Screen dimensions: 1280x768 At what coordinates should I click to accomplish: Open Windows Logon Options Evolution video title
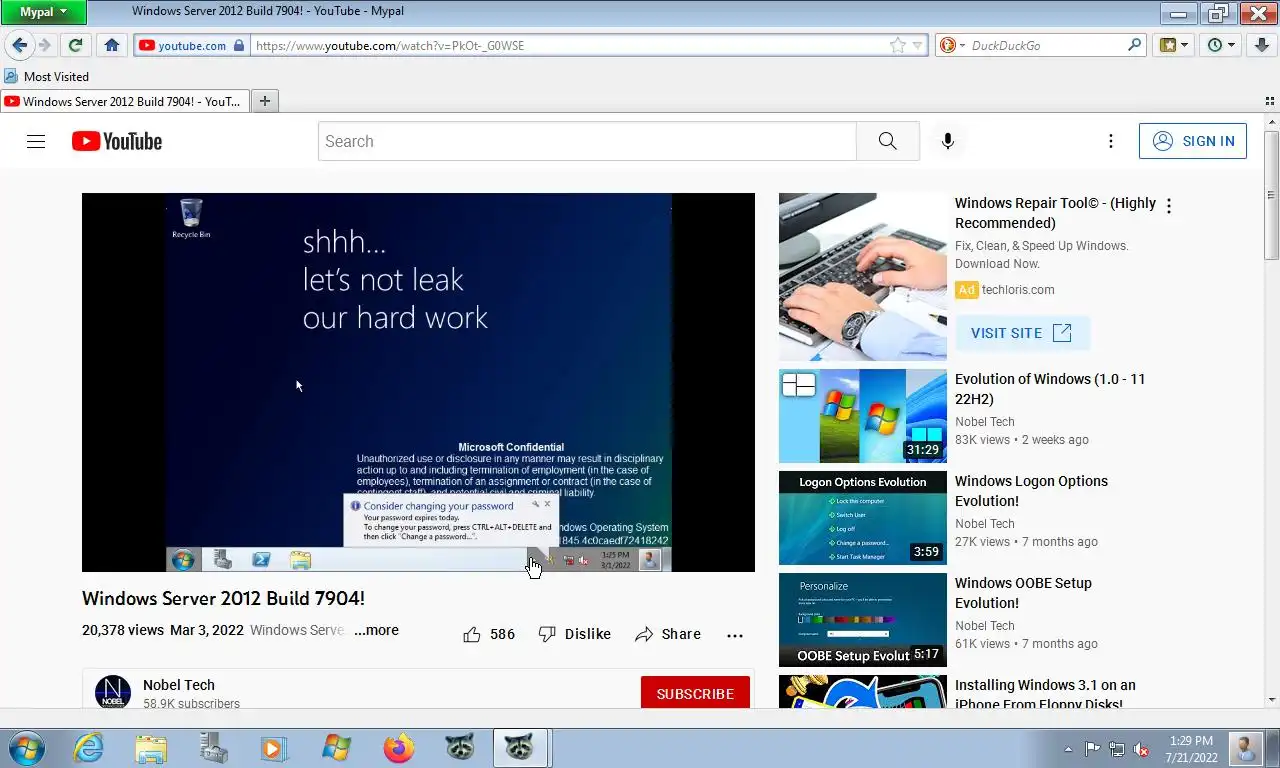(1031, 491)
